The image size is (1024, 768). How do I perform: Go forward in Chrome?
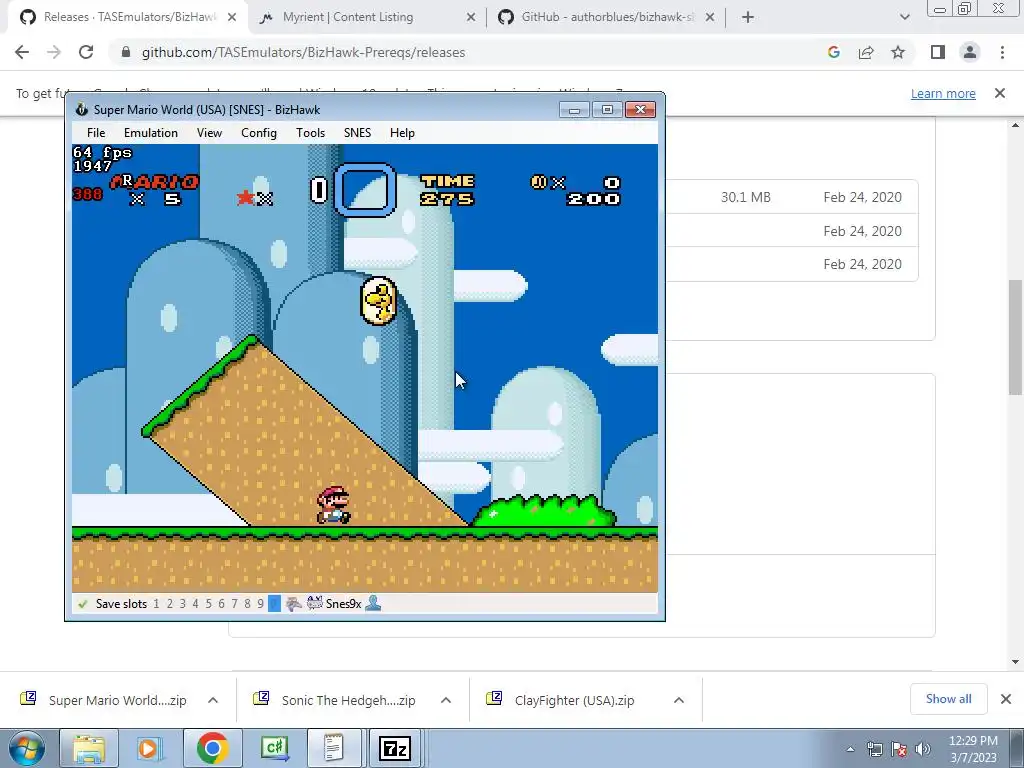[x=54, y=52]
